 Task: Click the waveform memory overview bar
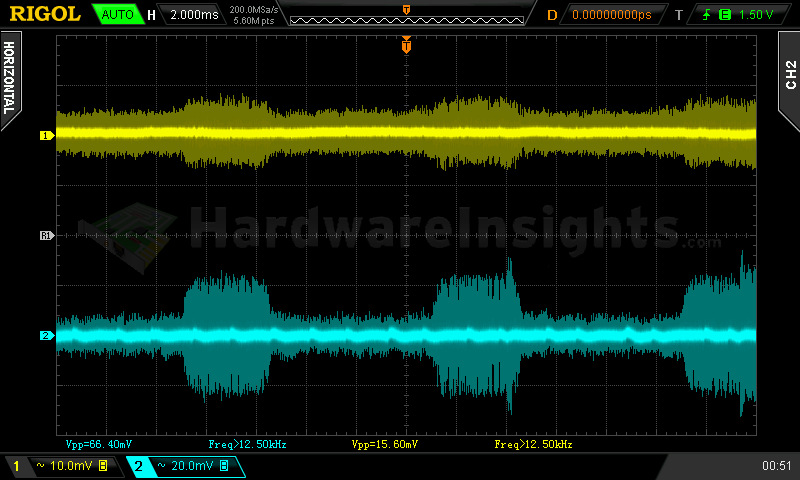pos(407,20)
